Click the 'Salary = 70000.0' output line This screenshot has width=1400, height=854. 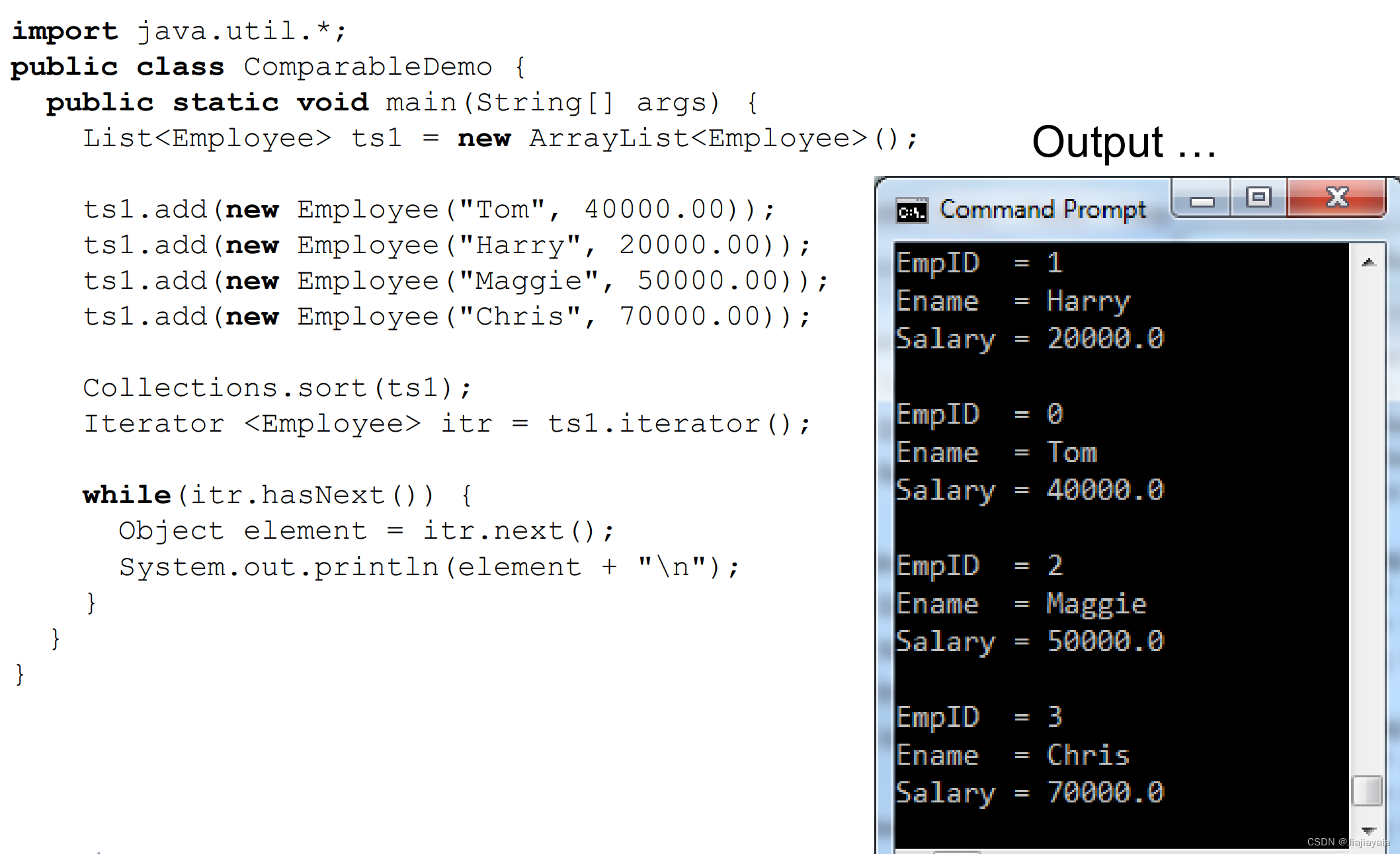pos(1030,793)
